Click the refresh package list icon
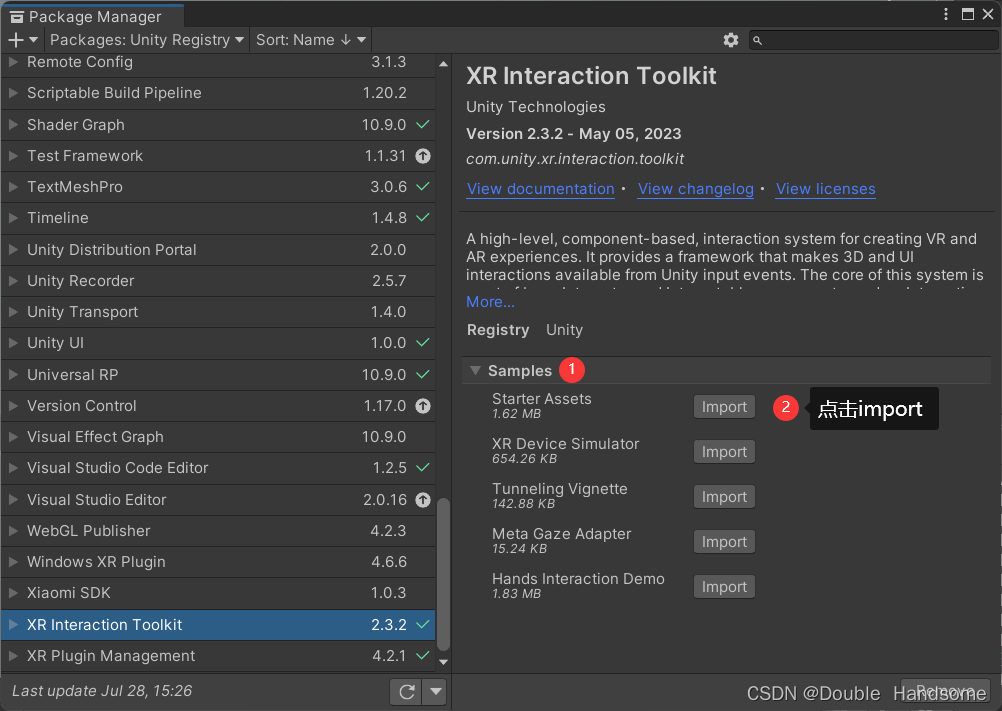 tap(406, 691)
